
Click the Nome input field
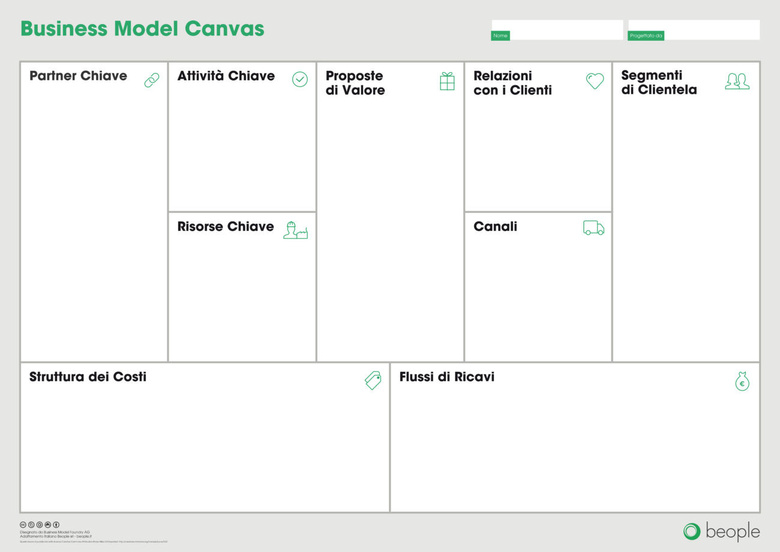coord(566,30)
